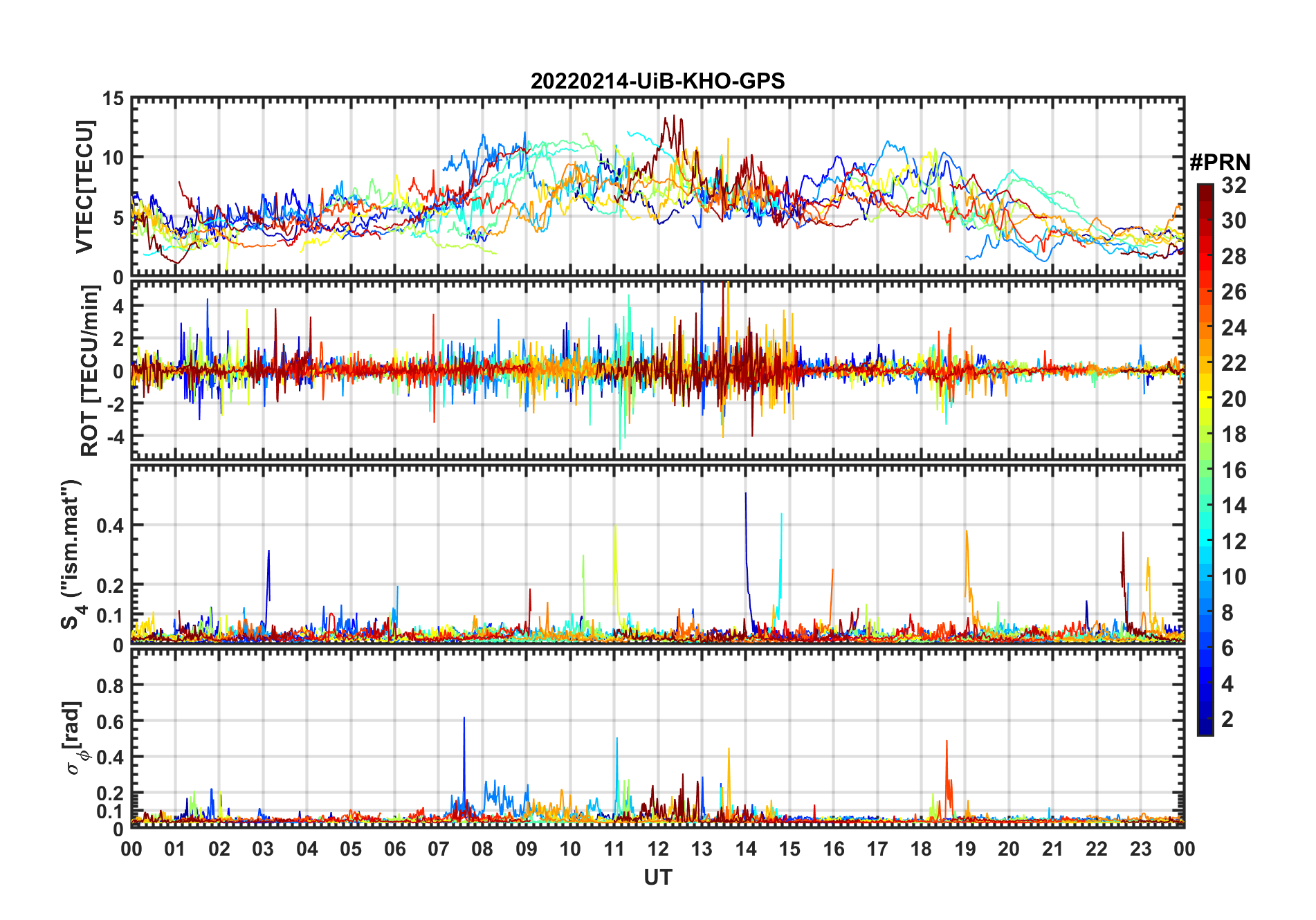Select colorbar tick label "26"
This screenshot has height=920, width=1316.
pos(1234,292)
